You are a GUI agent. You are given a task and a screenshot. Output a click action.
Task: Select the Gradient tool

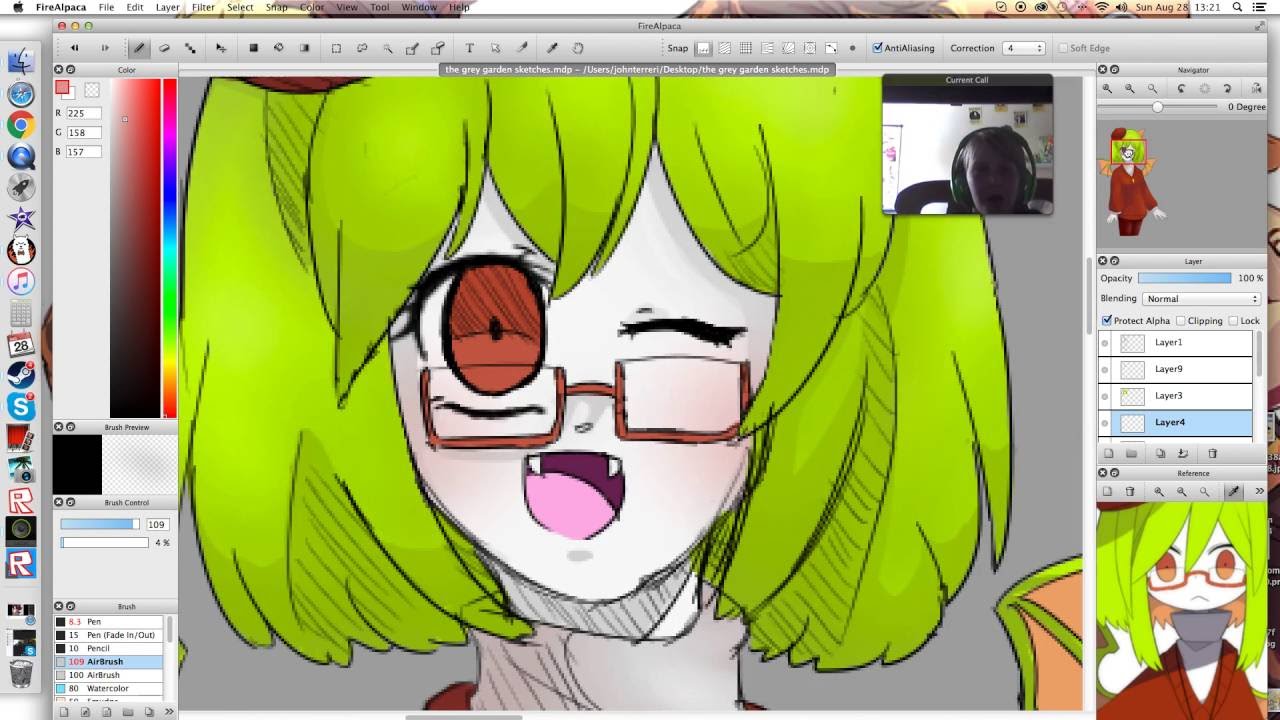pos(305,48)
